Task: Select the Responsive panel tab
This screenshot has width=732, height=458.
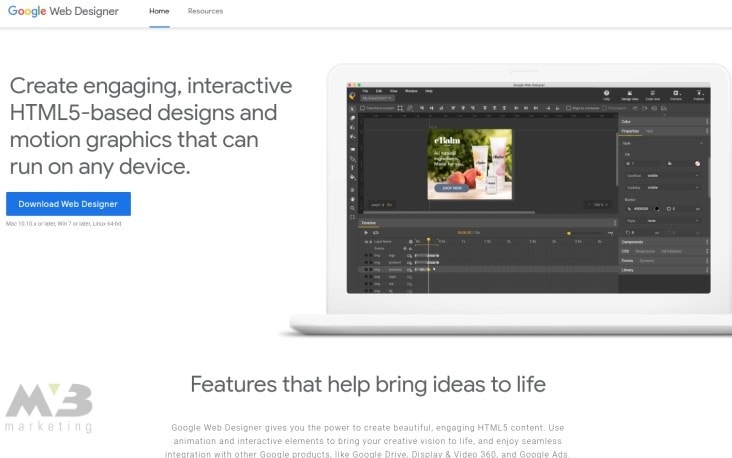Action: pyautogui.click(x=645, y=251)
